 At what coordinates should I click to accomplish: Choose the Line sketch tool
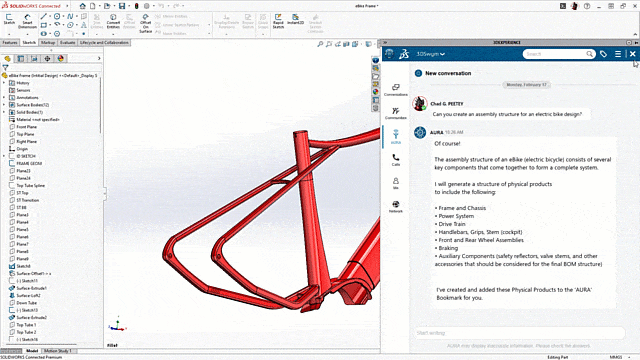44,16
